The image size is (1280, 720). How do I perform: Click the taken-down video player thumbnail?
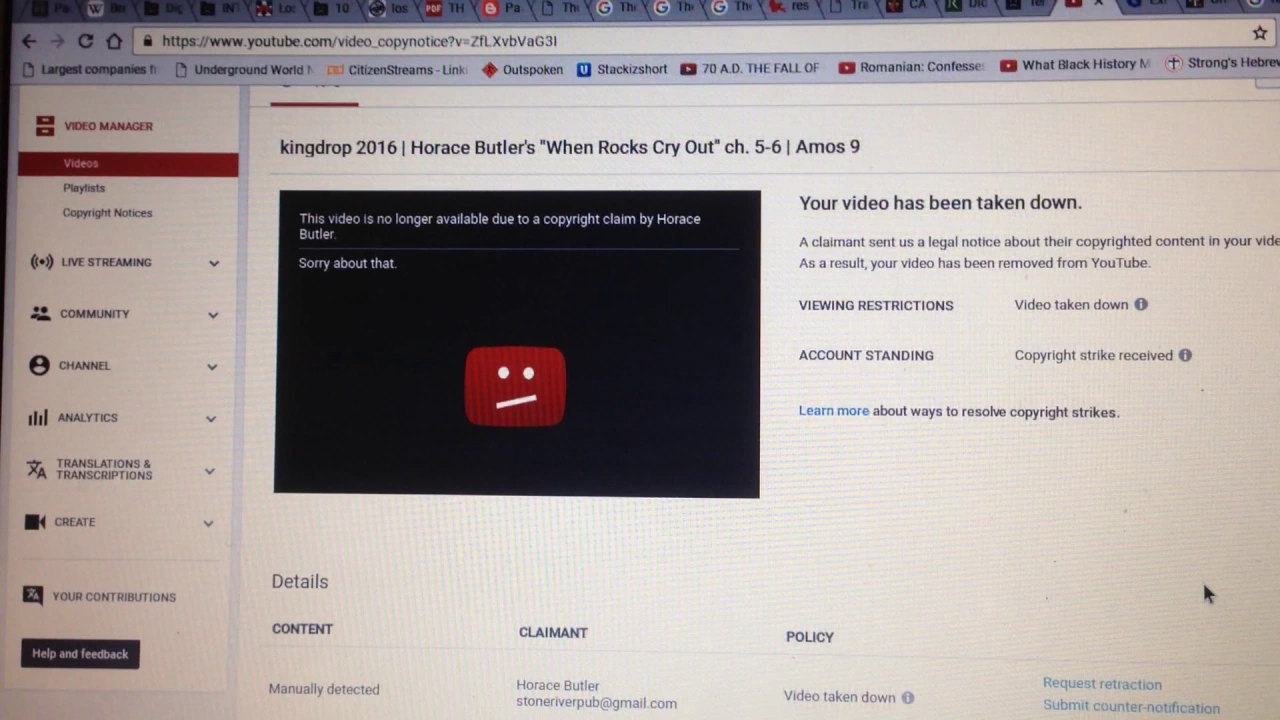click(517, 343)
